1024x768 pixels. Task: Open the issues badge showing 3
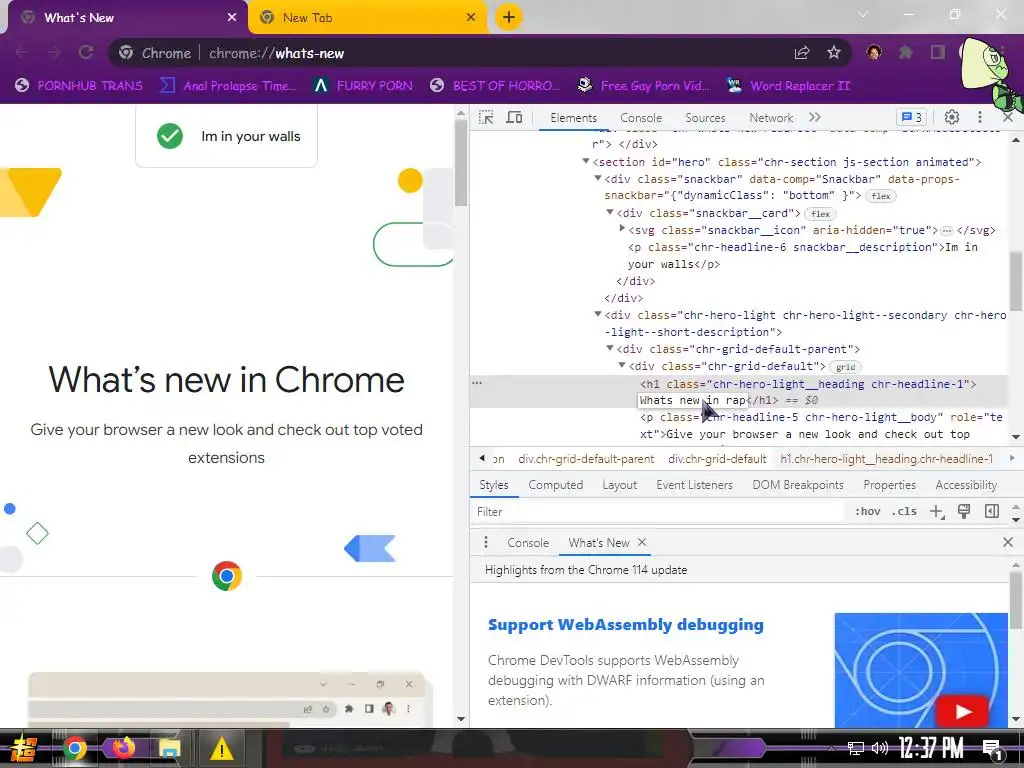pos(912,118)
